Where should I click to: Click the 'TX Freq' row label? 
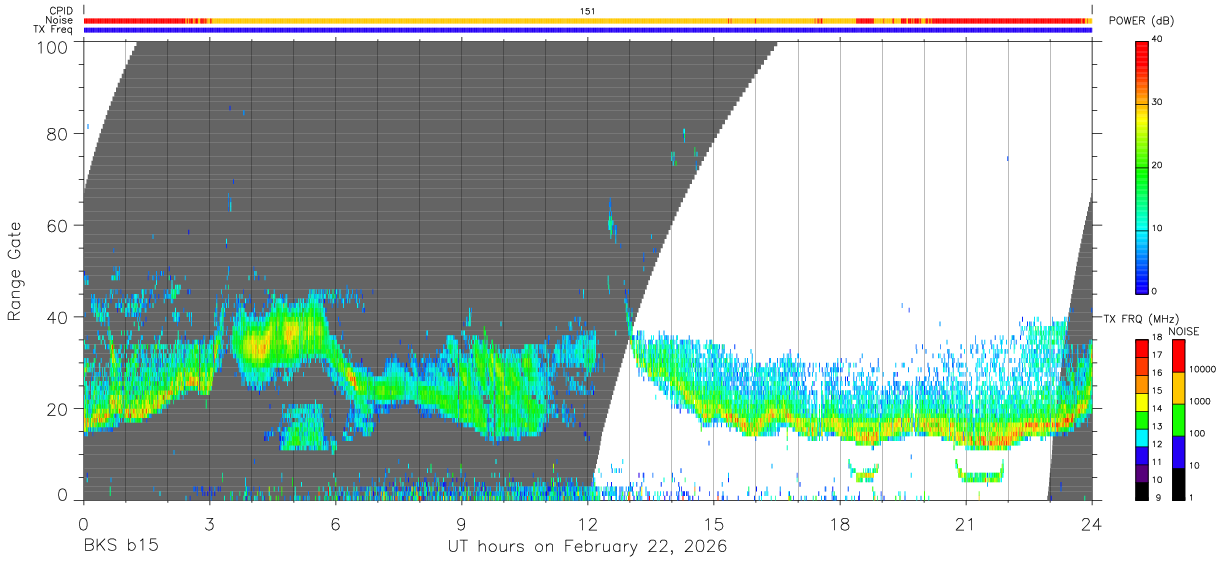[54, 29]
